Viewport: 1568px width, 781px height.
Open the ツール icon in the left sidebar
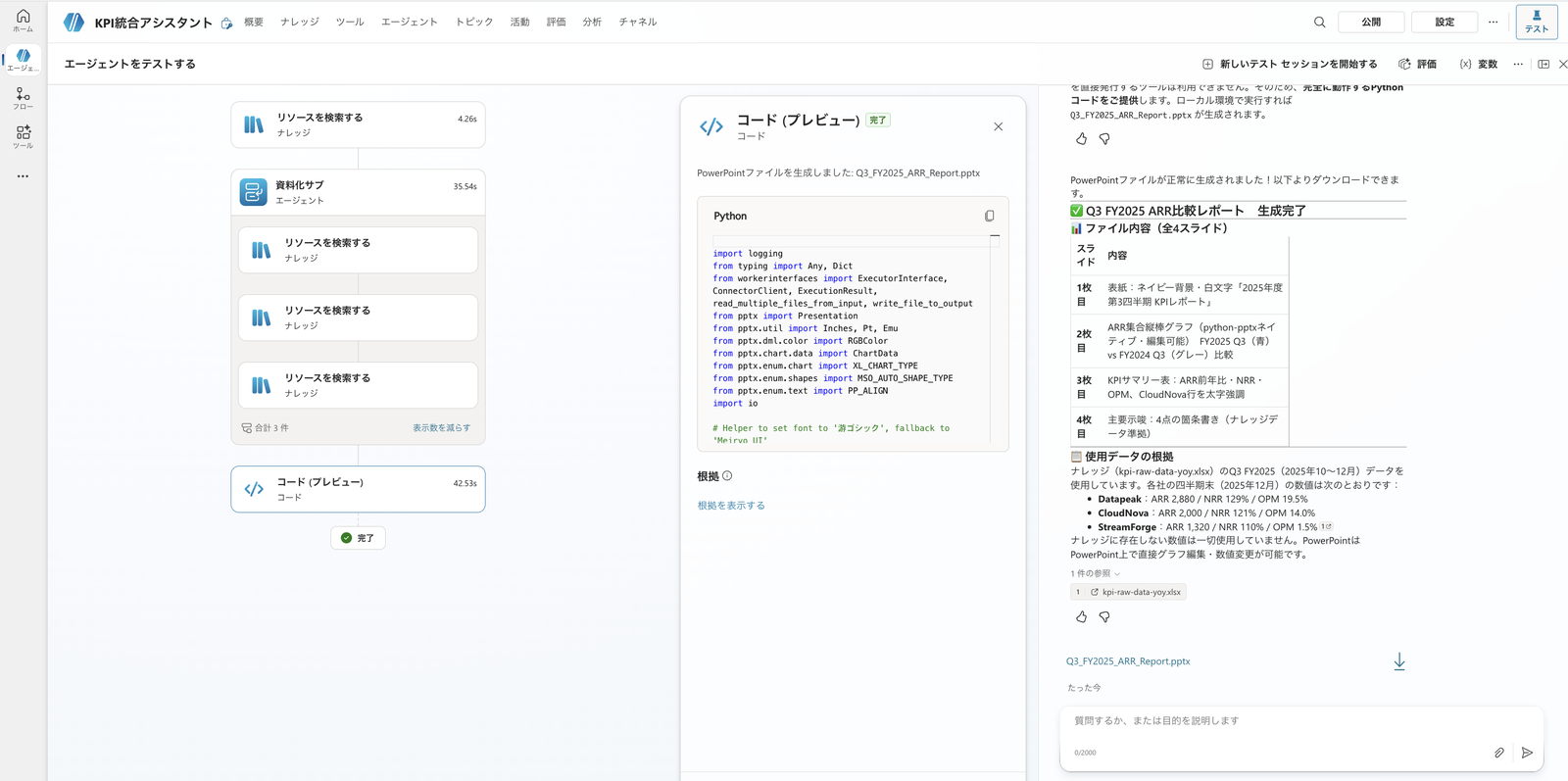point(23,136)
